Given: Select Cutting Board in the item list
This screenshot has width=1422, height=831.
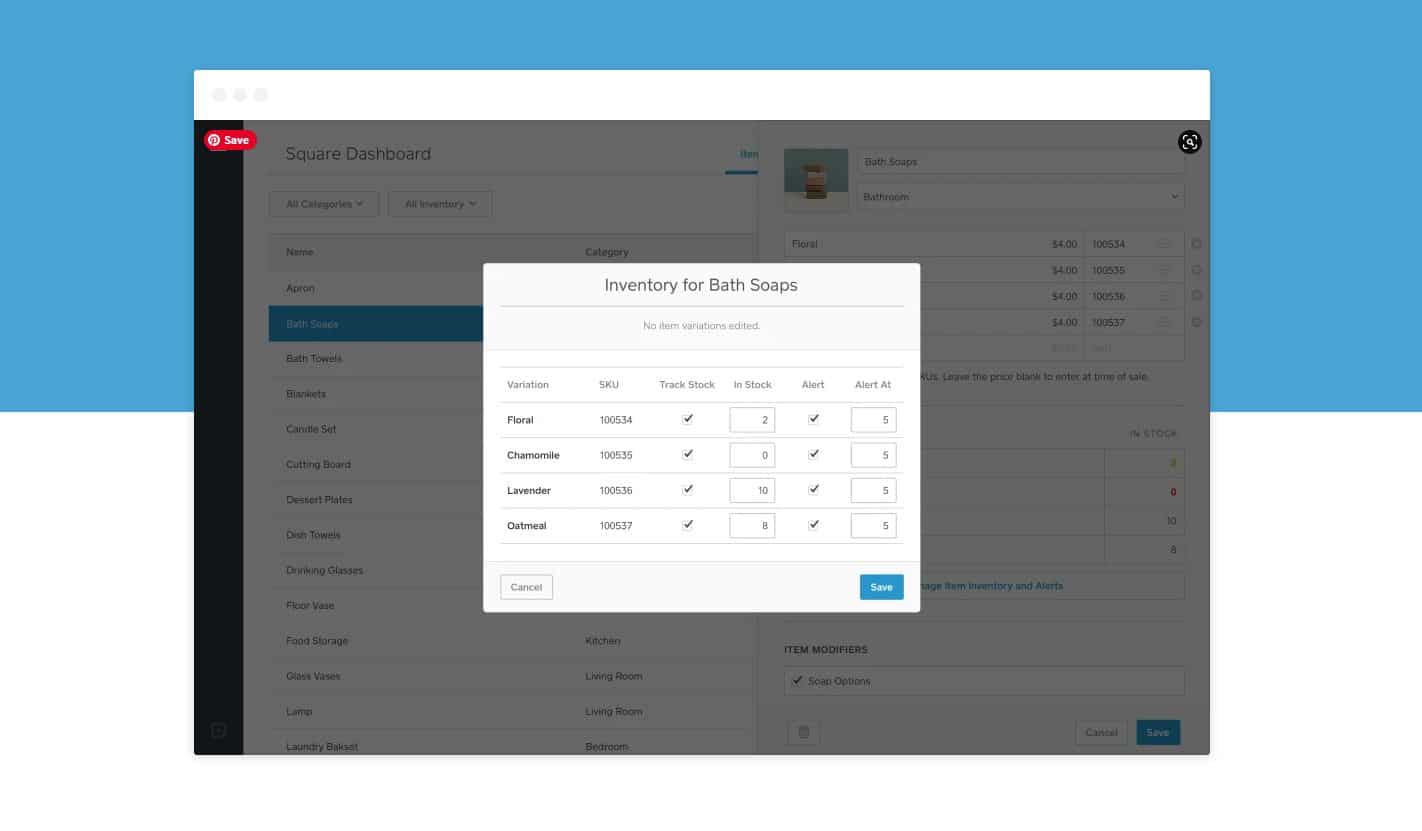Looking at the screenshot, I should point(376,464).
